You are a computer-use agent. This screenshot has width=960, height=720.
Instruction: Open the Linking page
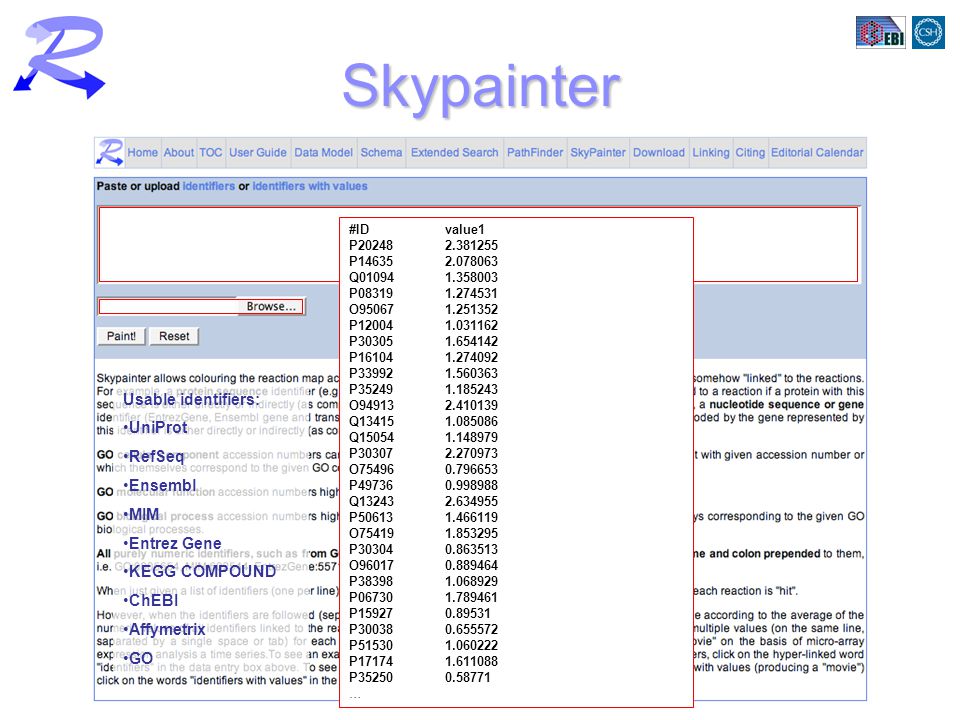(710, 152)
